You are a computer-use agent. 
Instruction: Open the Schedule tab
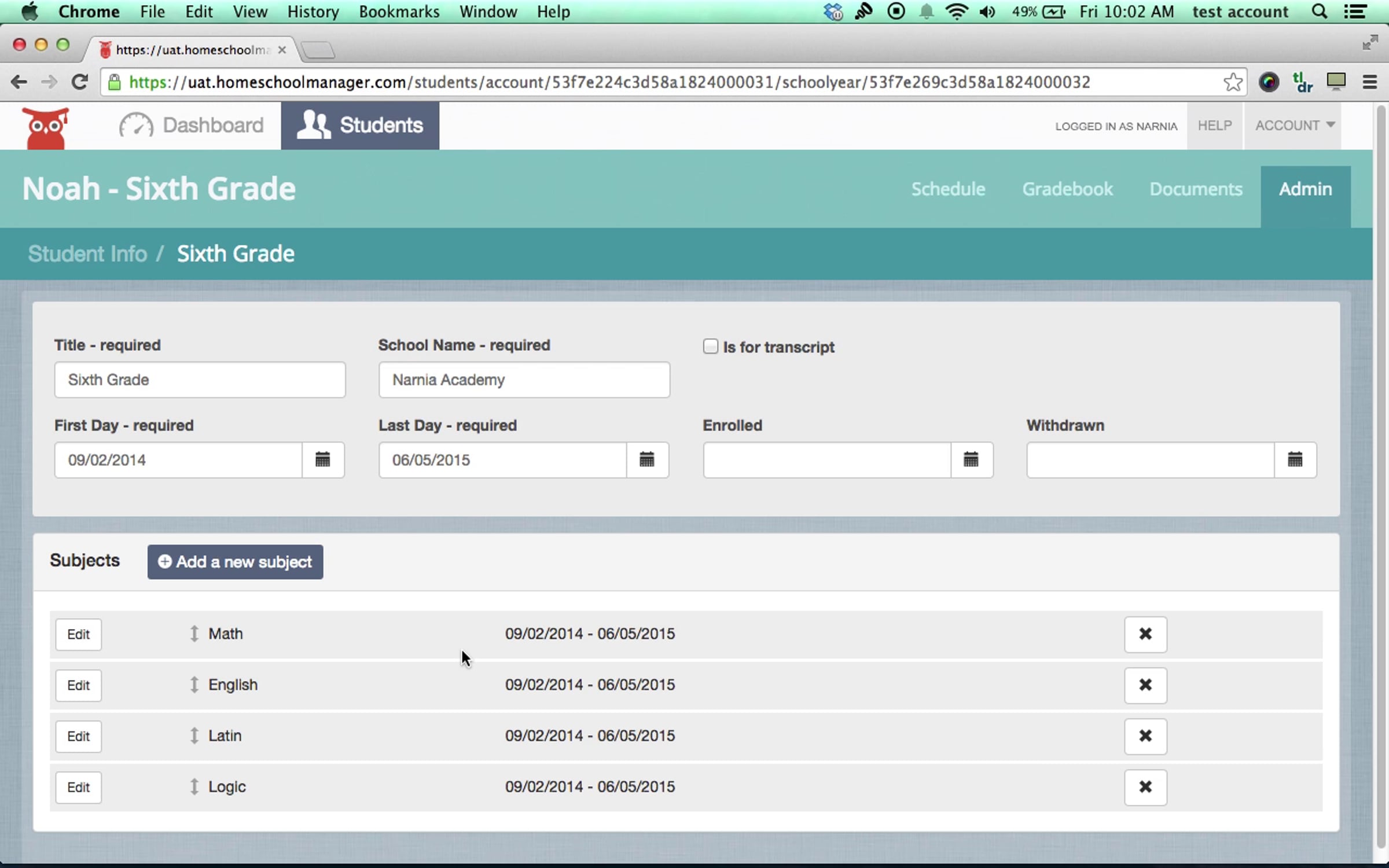pos(948,189)
